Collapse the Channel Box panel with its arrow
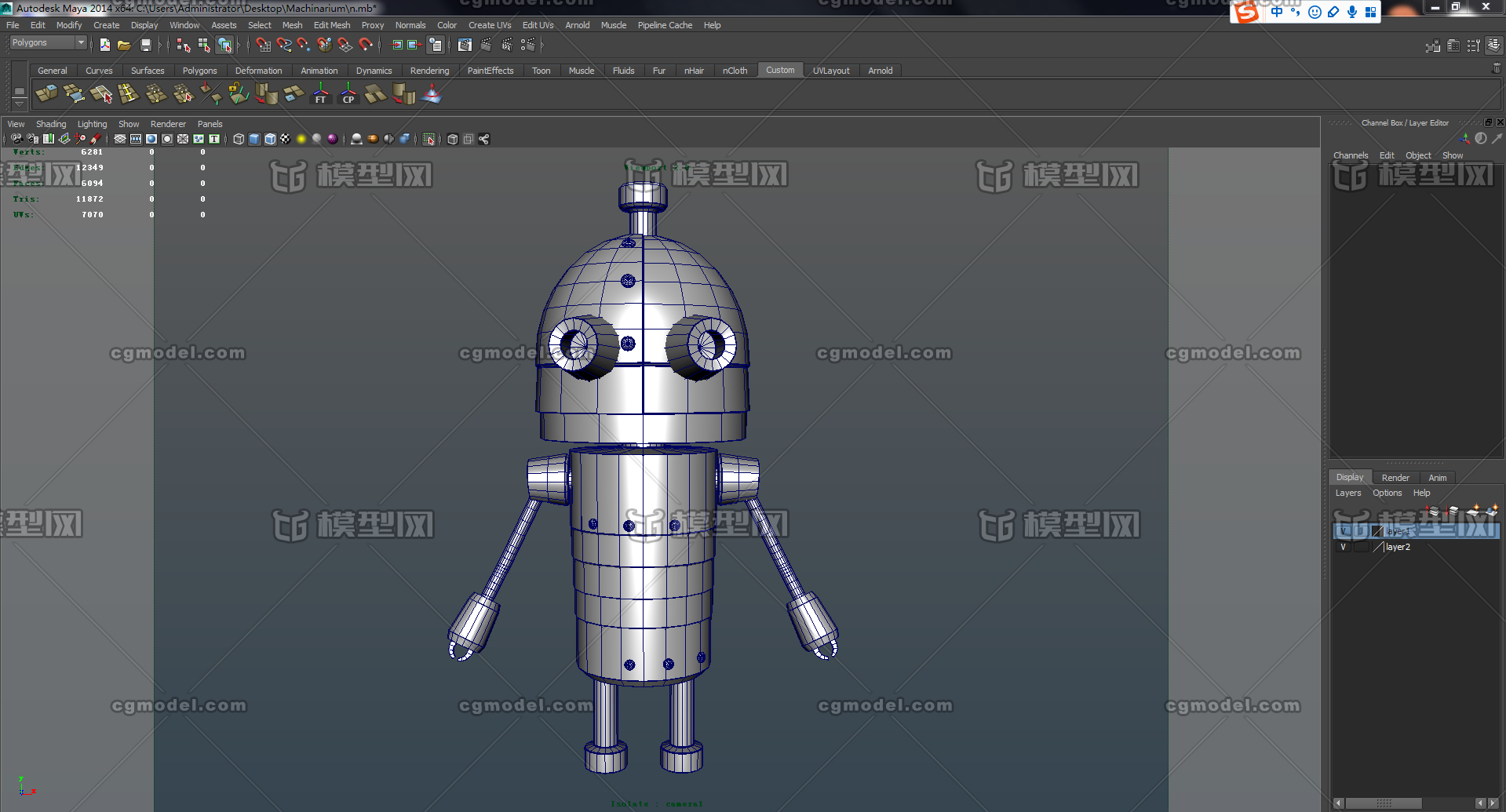 (x=1489, y=122)
